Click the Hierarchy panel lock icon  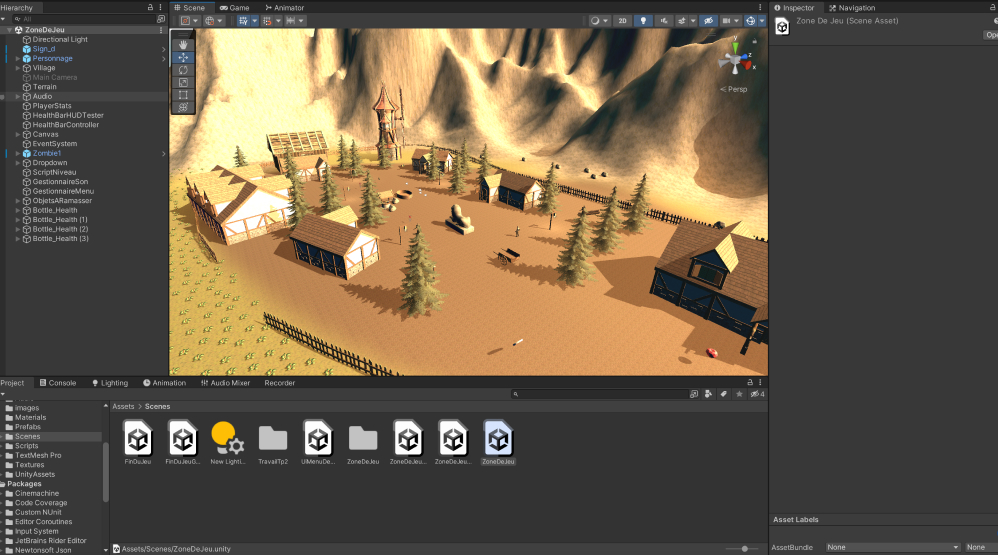point(149,7)
